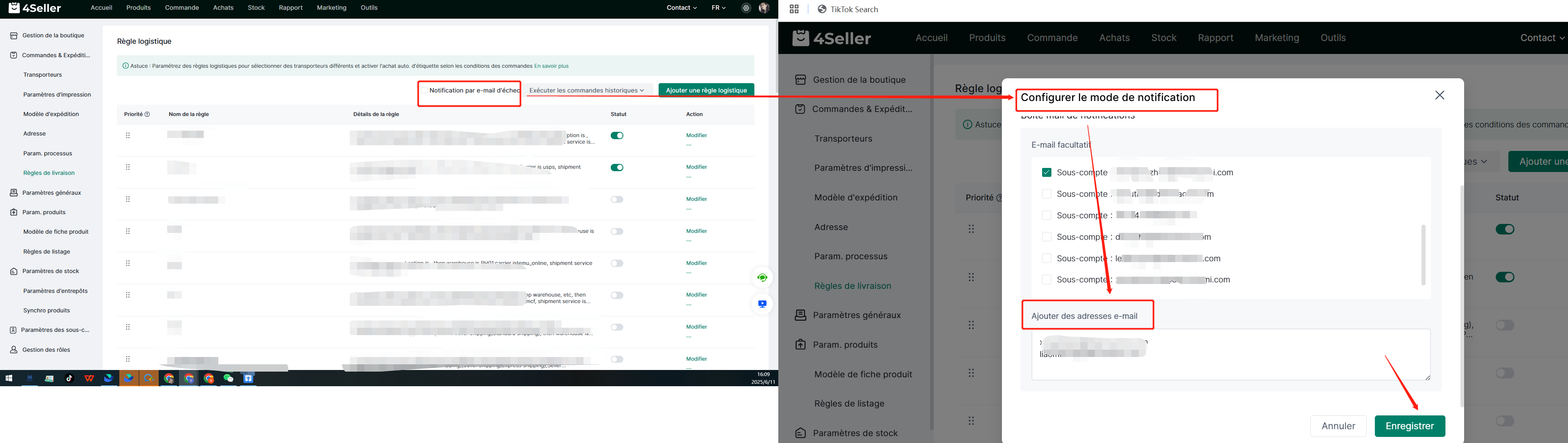
Task: Expand the Contact dropdown in the enlarged header
Action: [x=1542, y=38]
